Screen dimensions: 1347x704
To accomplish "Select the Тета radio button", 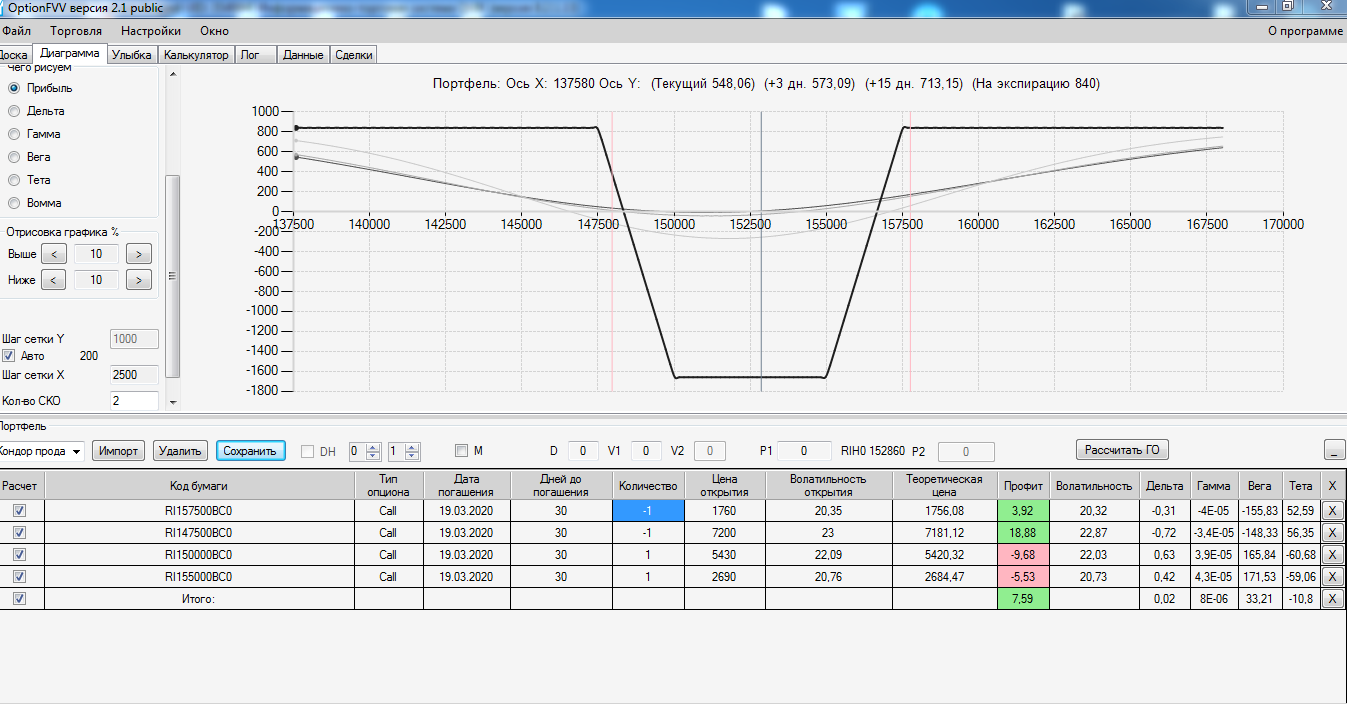I will 14,180.
